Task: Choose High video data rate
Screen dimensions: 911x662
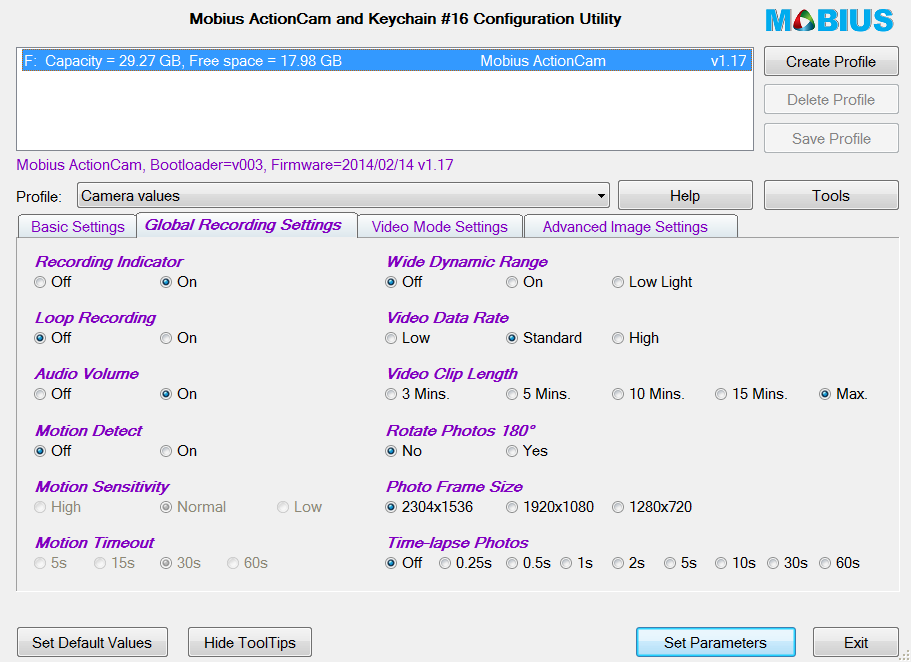Action: pos(636,338)
